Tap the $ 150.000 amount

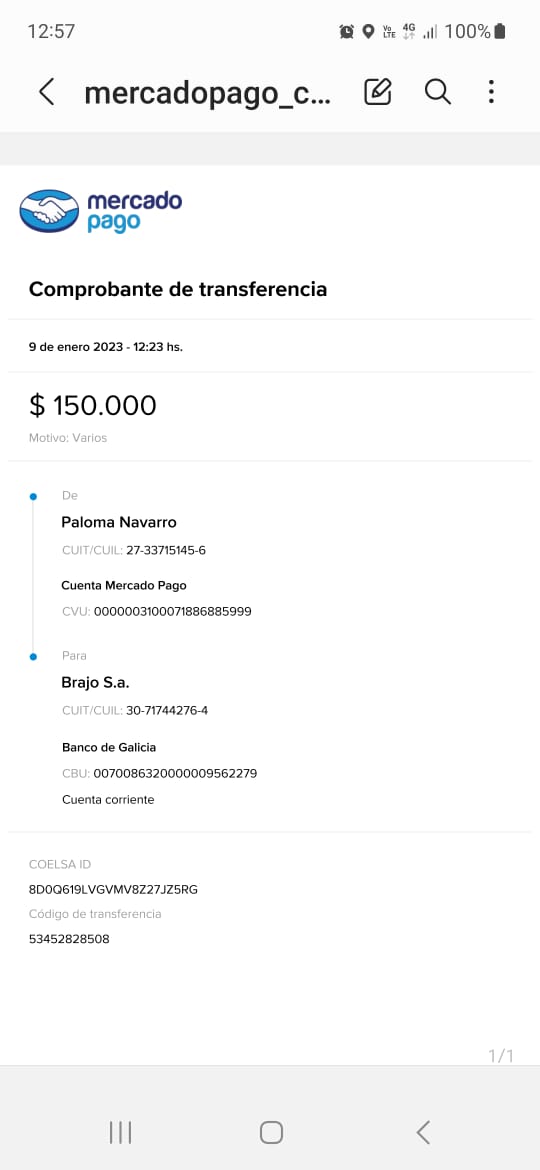[92, 405]
